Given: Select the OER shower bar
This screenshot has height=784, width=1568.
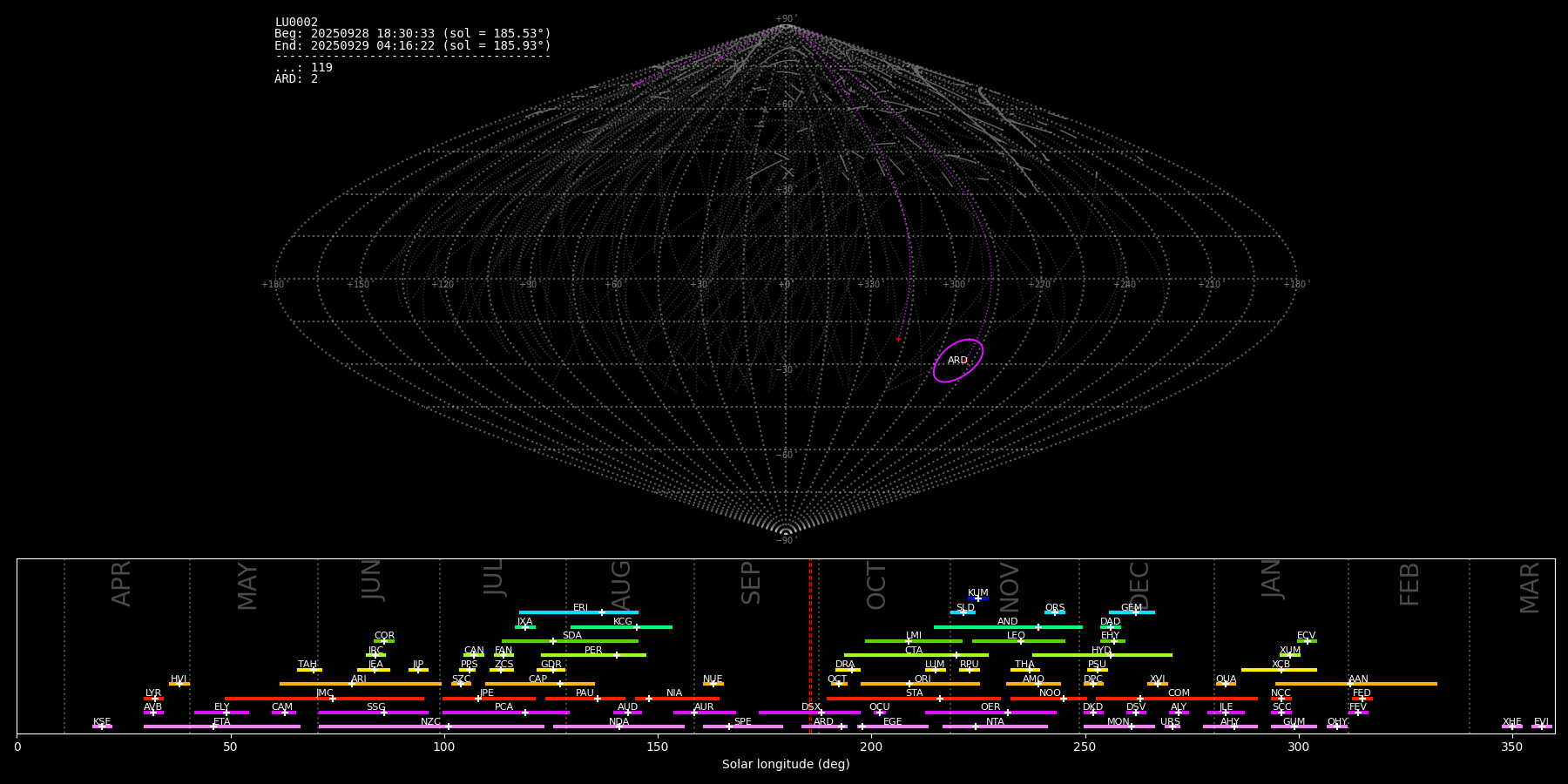Looking at the screenshot, I should (990, 713).
